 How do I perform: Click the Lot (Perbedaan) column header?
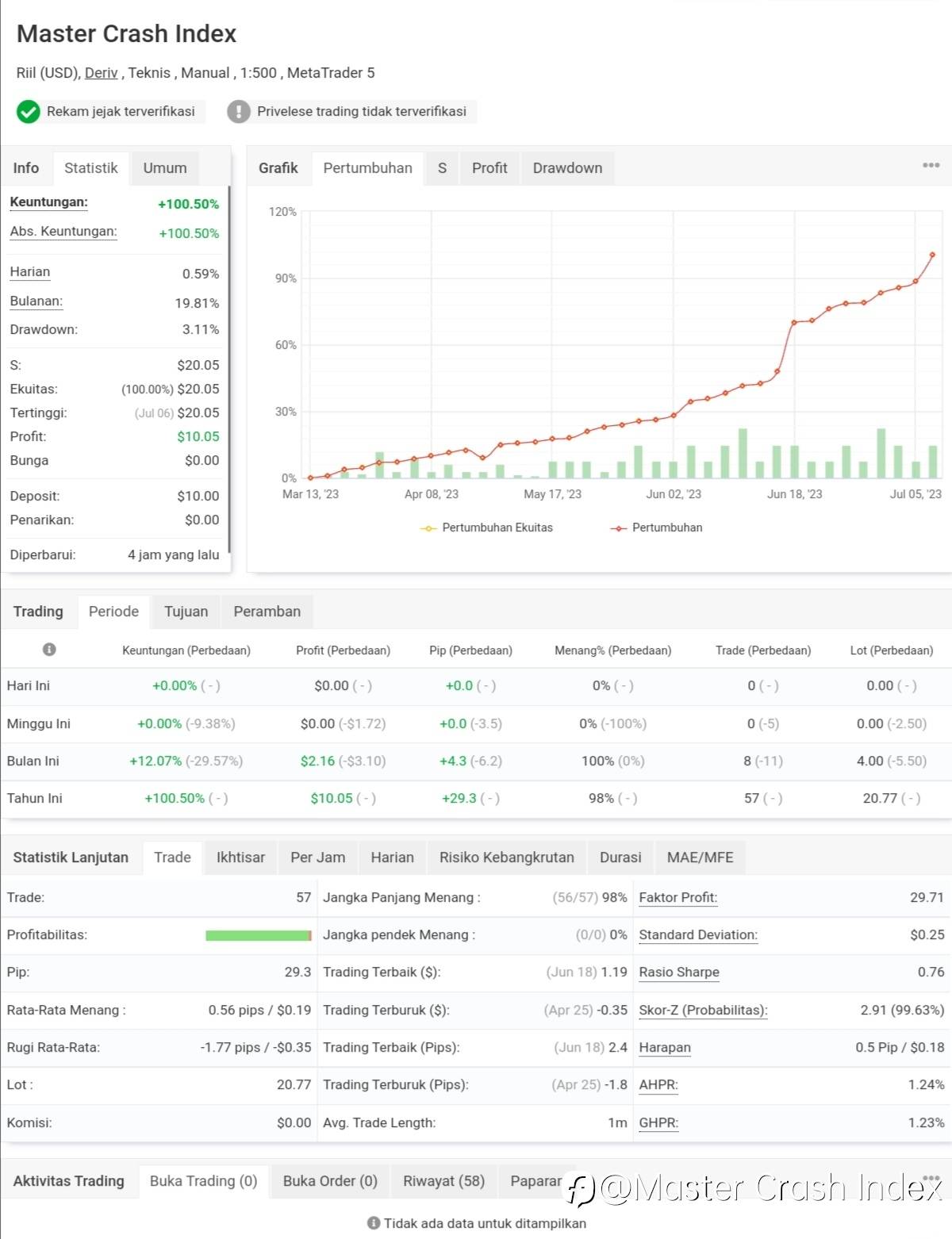[x=892, y=650]
